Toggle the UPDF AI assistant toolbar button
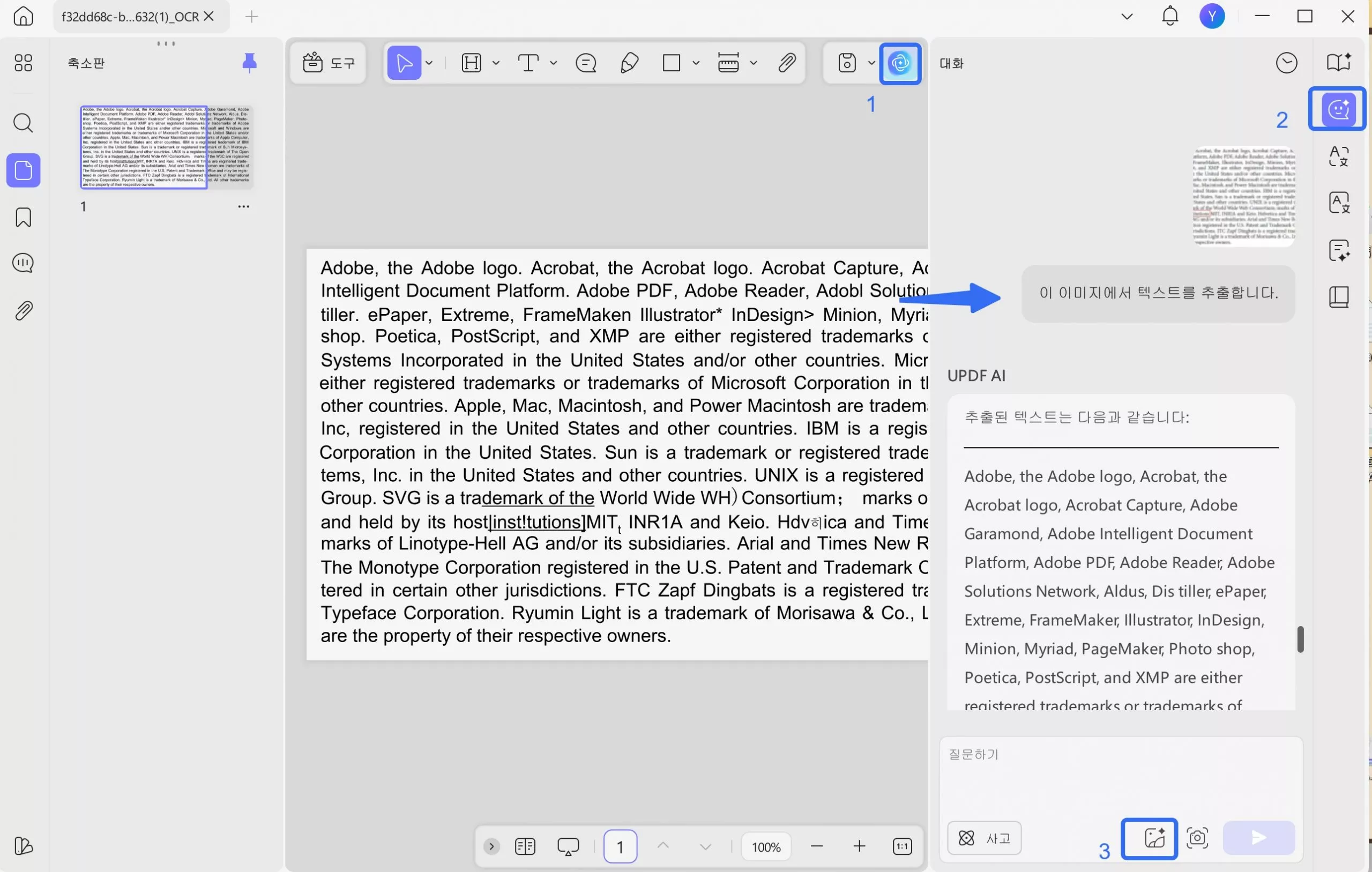This screenshot has width=1372, height=872. (x=900, y=63)
